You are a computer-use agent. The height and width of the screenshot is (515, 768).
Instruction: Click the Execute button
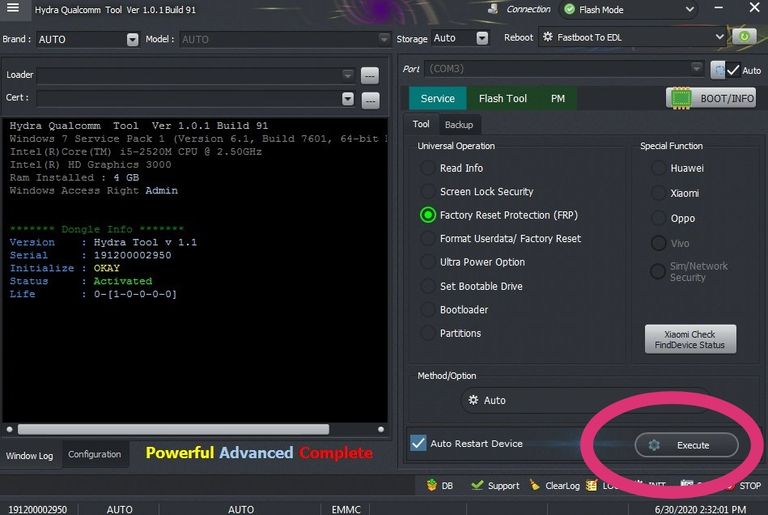[686, 445]
